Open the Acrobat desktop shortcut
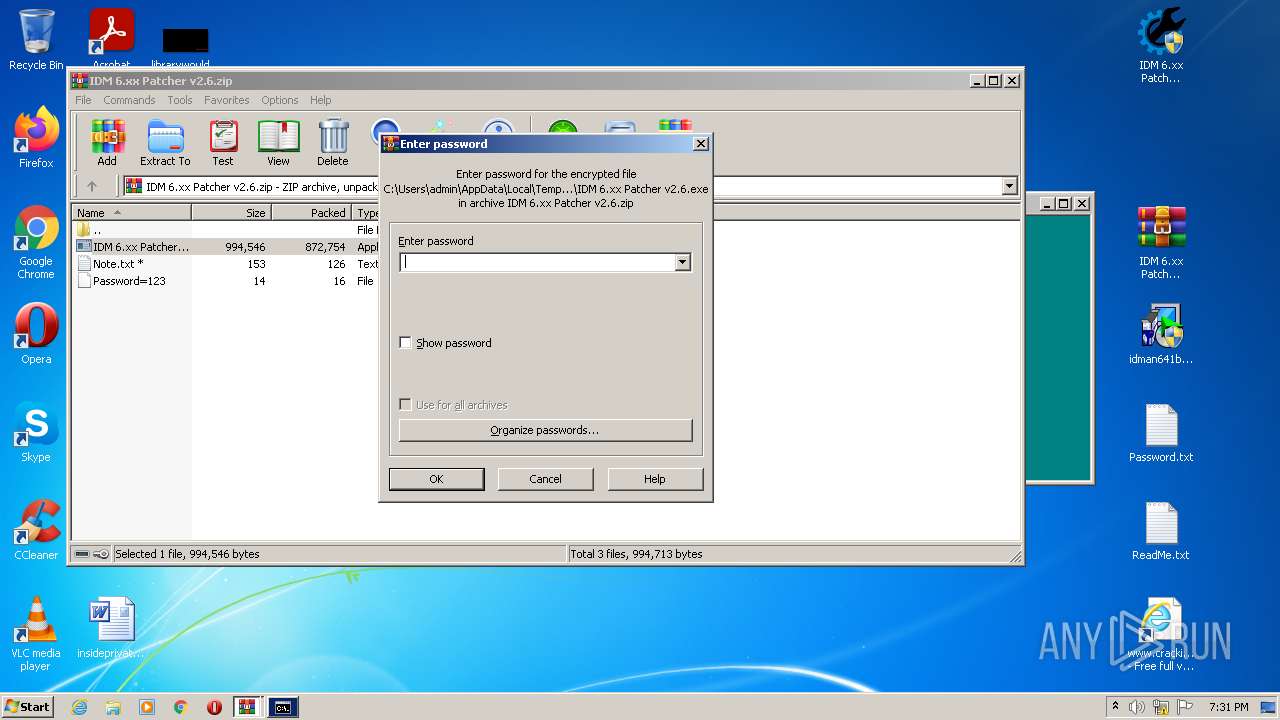 [x=111, y=40]
